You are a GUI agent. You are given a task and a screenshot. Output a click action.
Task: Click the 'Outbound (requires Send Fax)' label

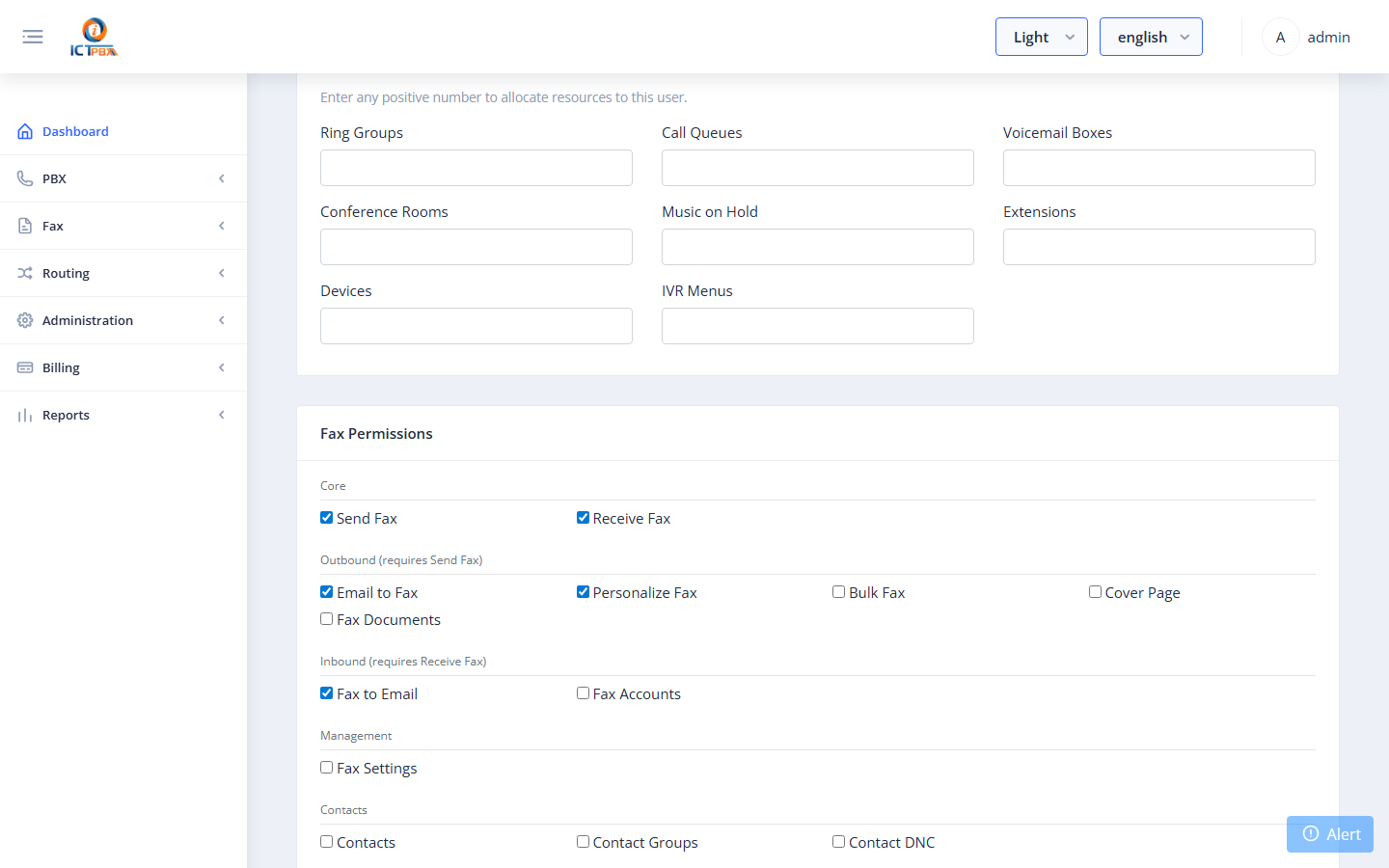point(401,560)
